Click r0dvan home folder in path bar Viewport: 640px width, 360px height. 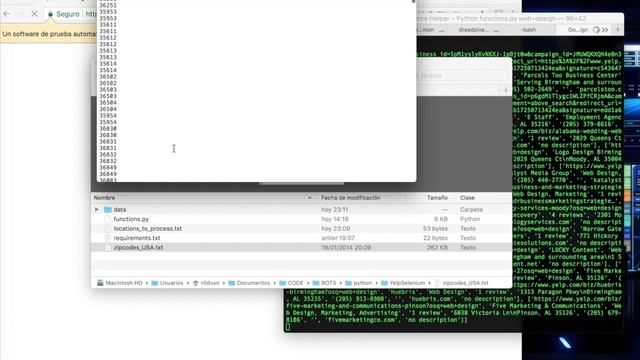pos(206,283)
